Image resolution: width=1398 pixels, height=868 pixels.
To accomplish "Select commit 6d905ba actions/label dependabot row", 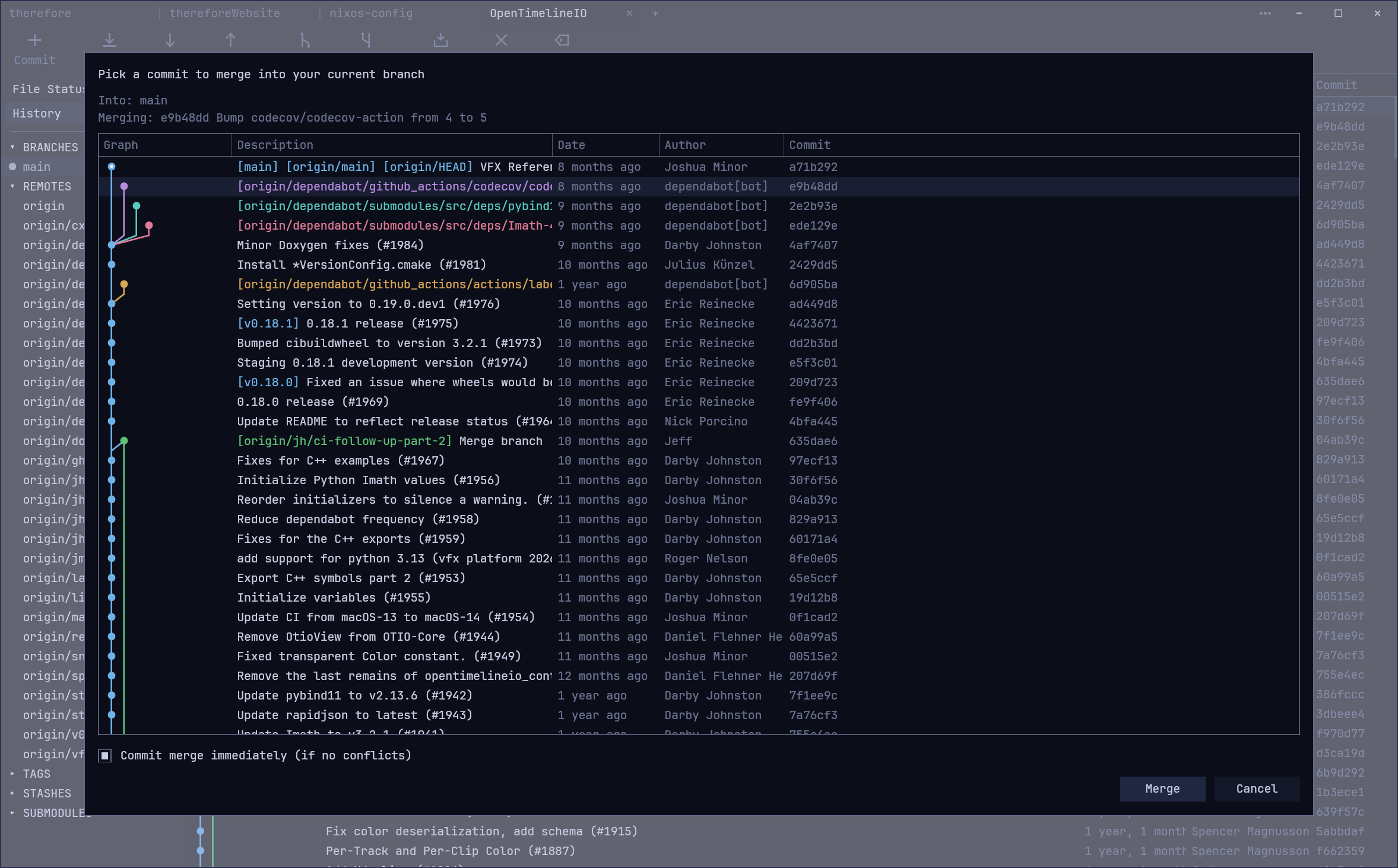I will pyautogui.click(x=699, y=284).
